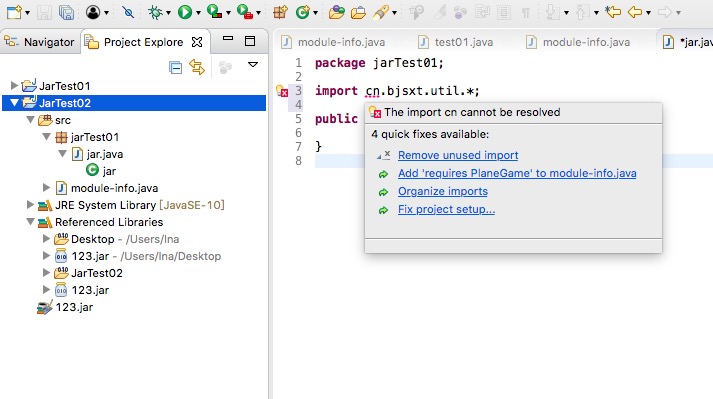Minimize the Project Explorer panel
The image size is (713, 399).
coord(228,39)
